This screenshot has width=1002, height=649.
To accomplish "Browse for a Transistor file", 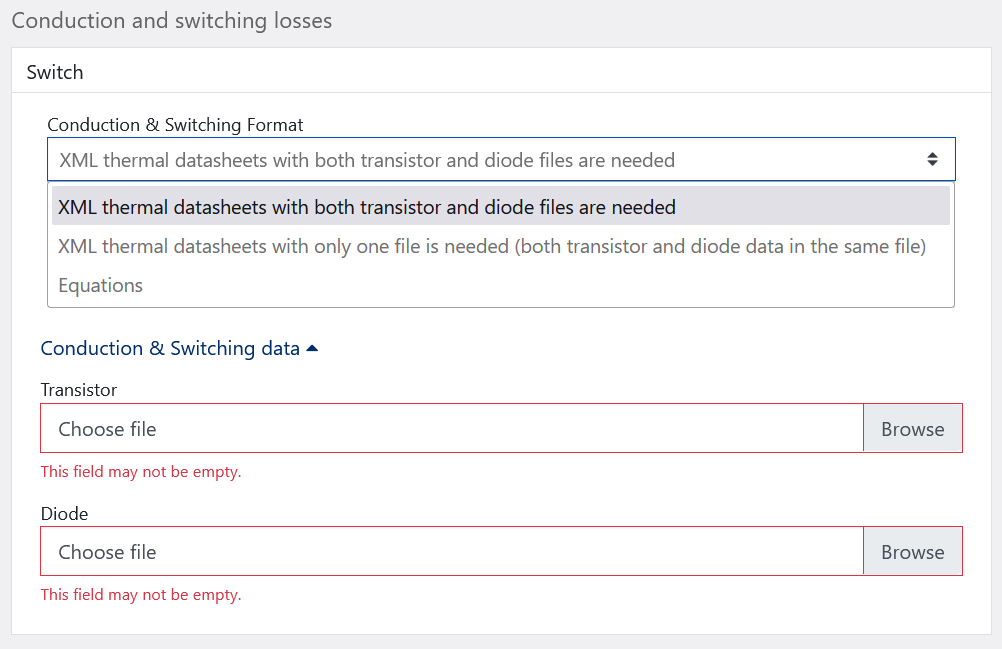I will 912,429.
